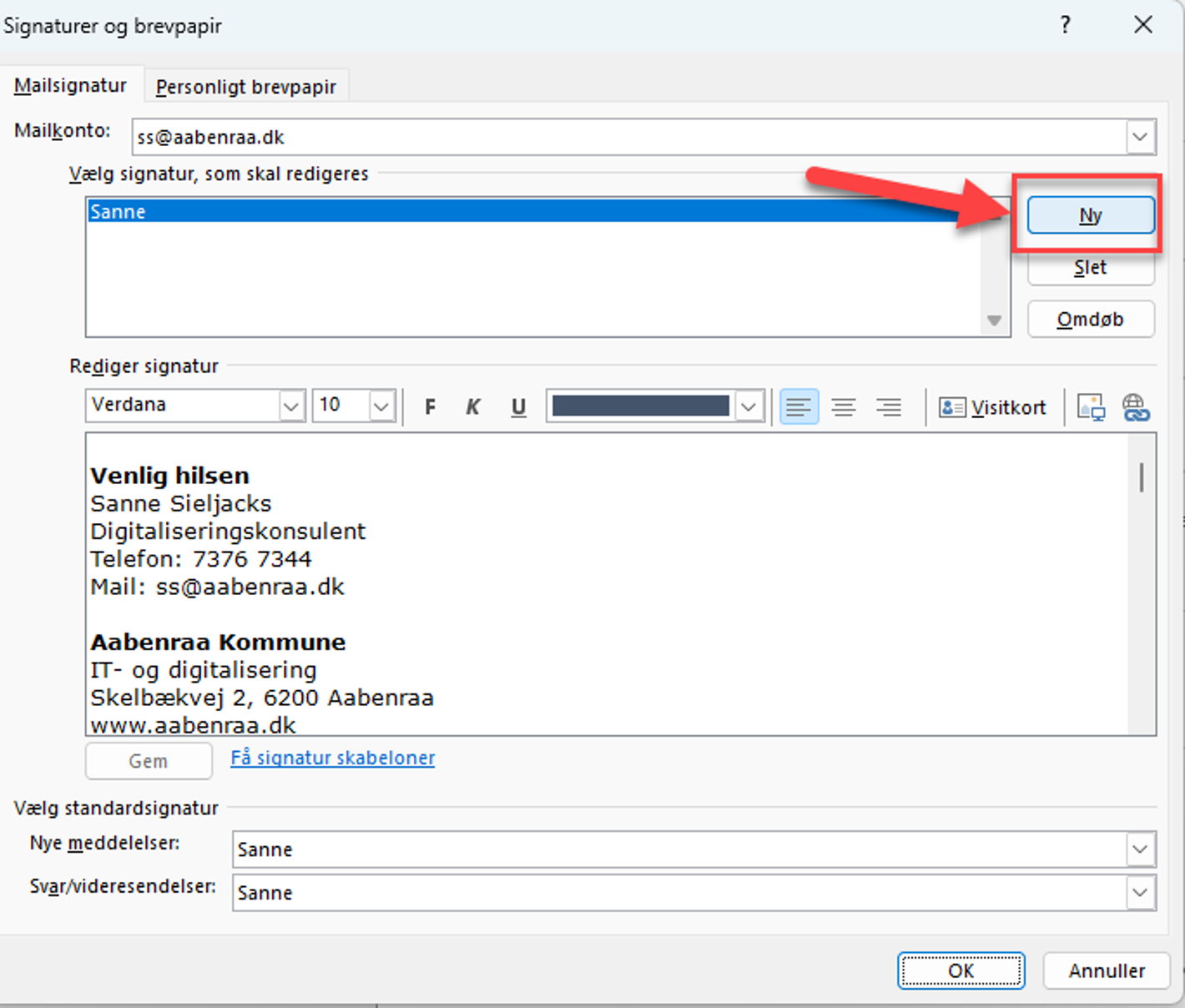Image resolution: width=1185 pixels, height=1008 pixels.
Task: Expand the Nye meddelelser signature dropdown
Action: (x=1140, y=849)
